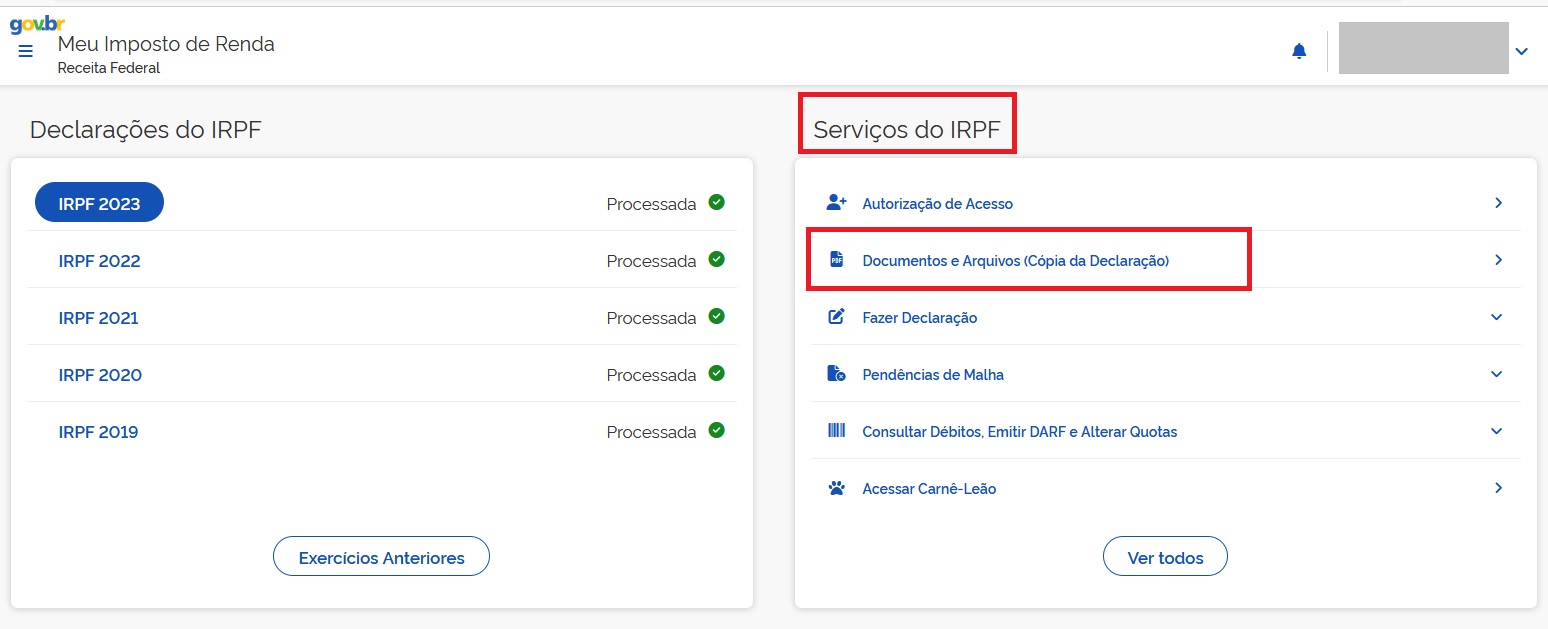Click Processada status of IRPF 2021
This screenshot has width=1548, height=629.
[x=651, y=318]
